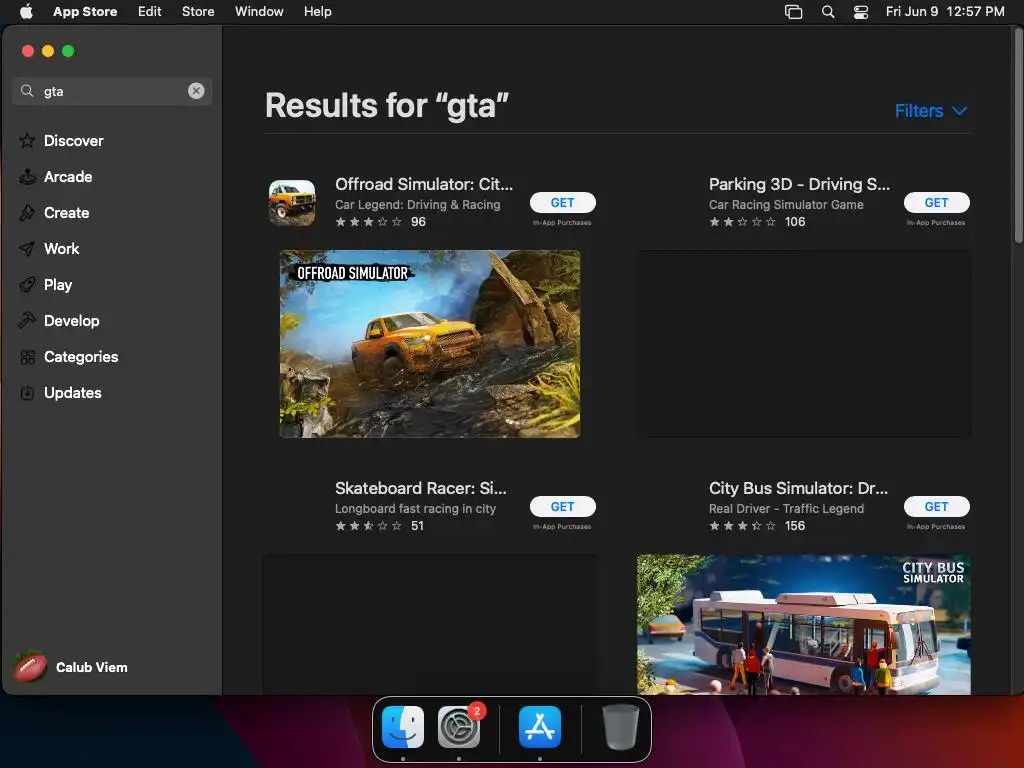Click the "Real Driver - Traffic Legend" subtitle
The width and height of the screenshot is (1024, 768).
tap(786, 509)
